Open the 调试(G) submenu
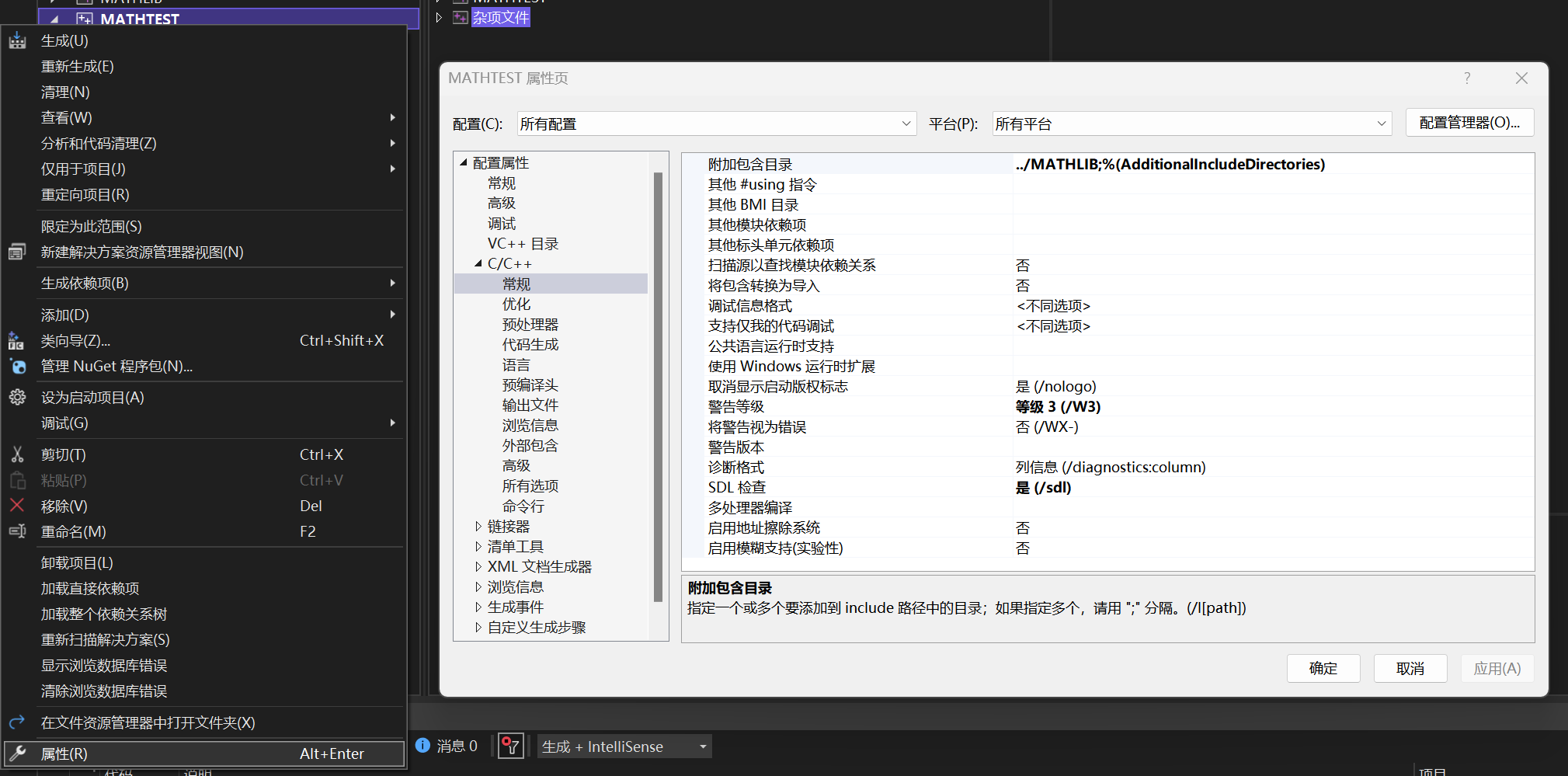The image size is (1568, 776). (x=204, y=423)
